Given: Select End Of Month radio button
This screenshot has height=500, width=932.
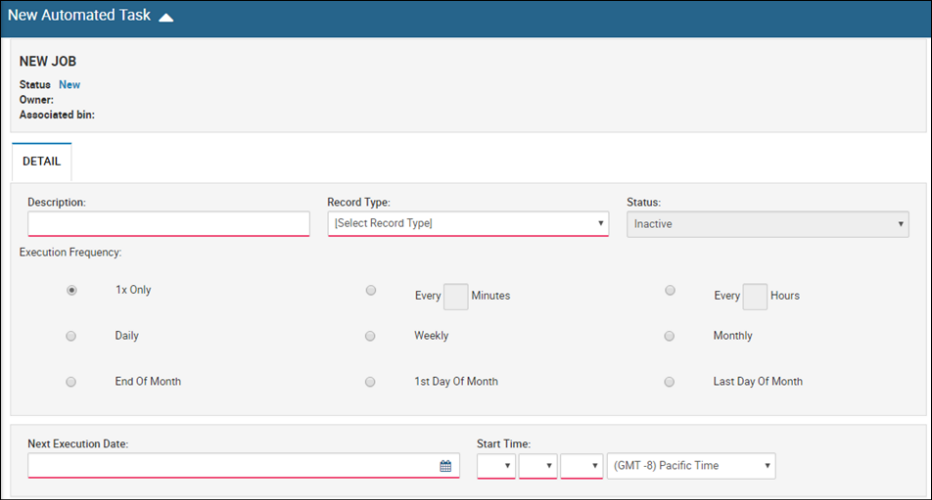Looking at the screenshot, I should point(71,382).
